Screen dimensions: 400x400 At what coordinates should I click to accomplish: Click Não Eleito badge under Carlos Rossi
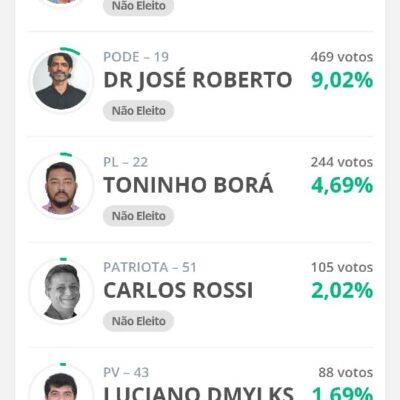[x=139, y=321]
